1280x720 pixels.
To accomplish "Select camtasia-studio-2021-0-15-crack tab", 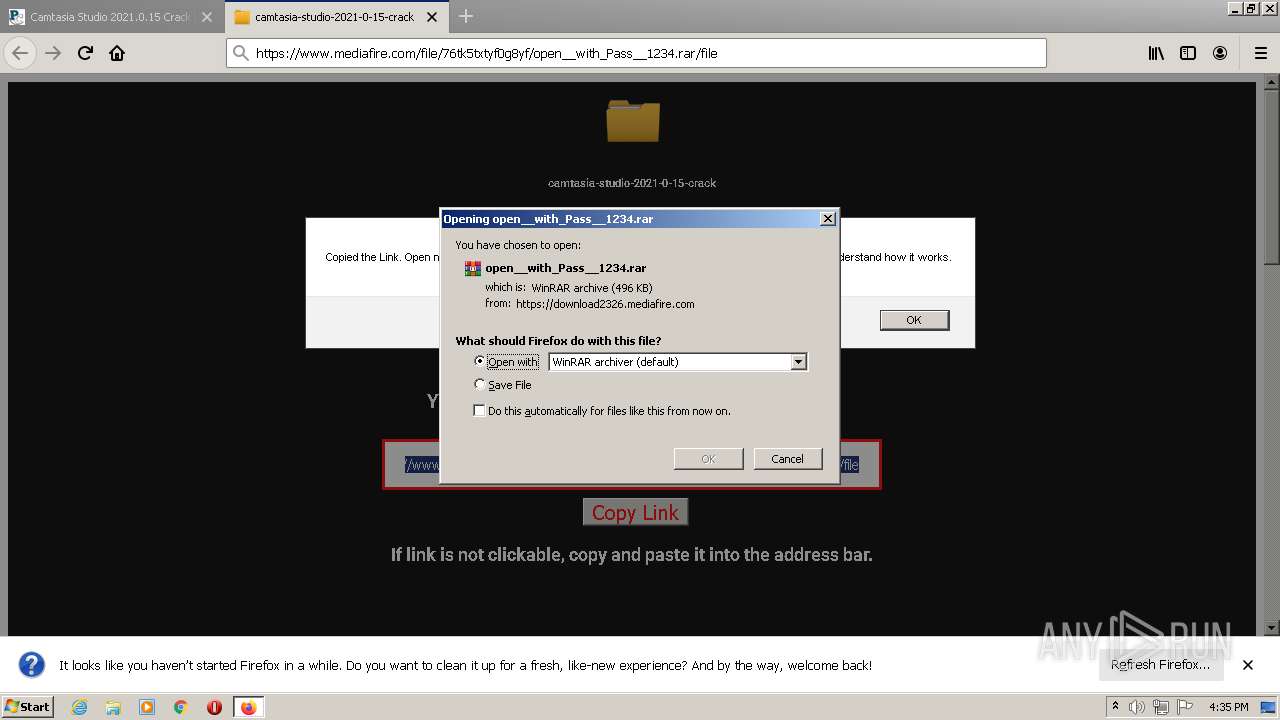I will tap(334, 17).
